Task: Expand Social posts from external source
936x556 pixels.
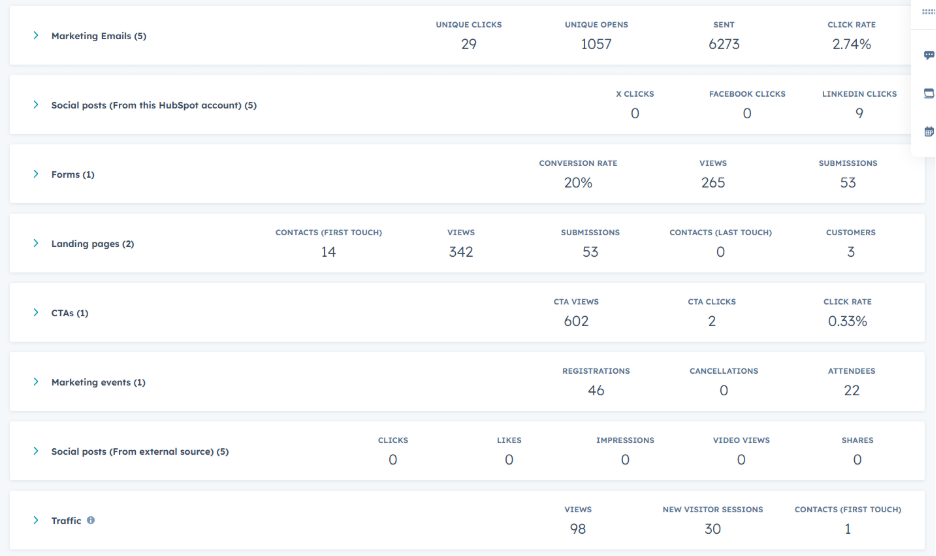Action: (x=36, y=452)
